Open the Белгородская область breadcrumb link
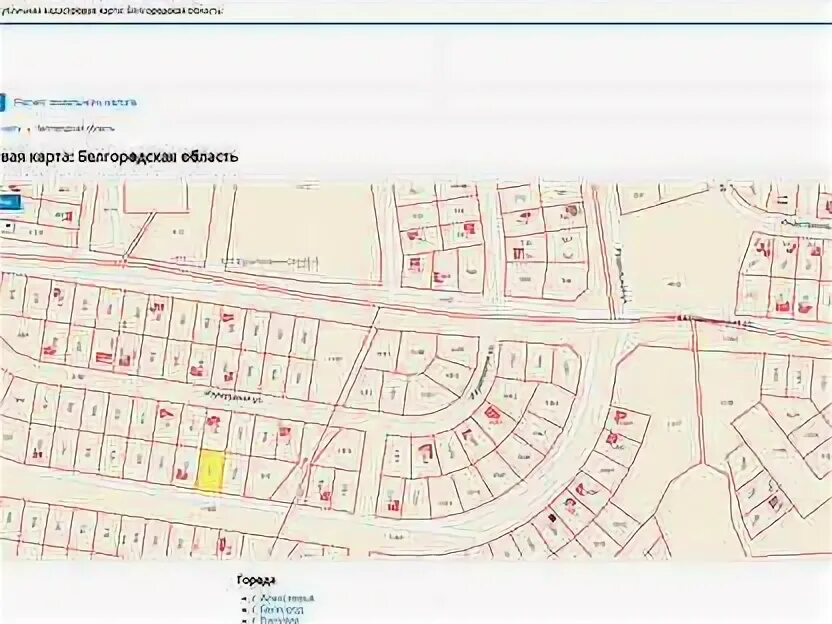832x624 pixels. (x=76, y=128)
